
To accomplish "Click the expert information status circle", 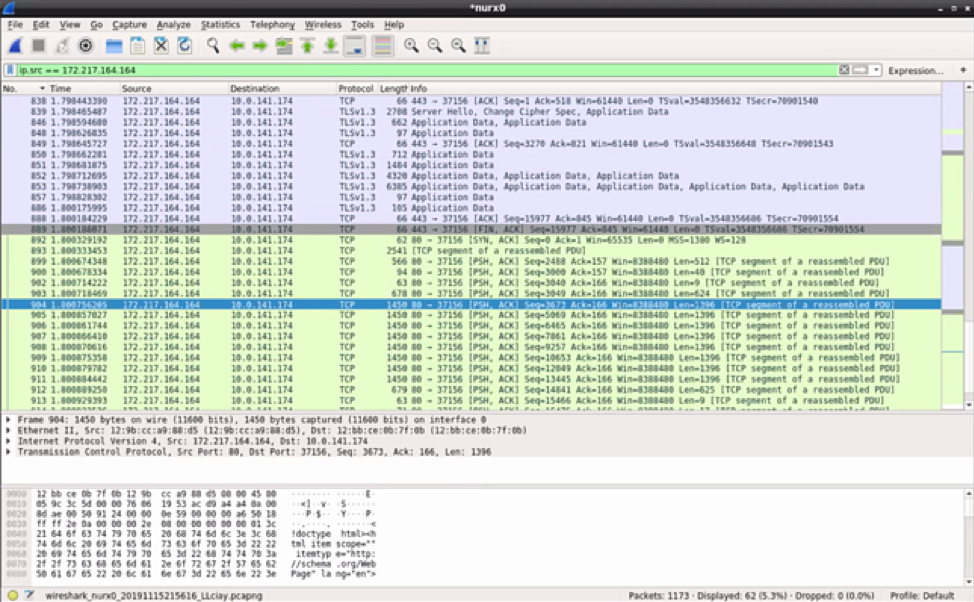I will (12, 595).
